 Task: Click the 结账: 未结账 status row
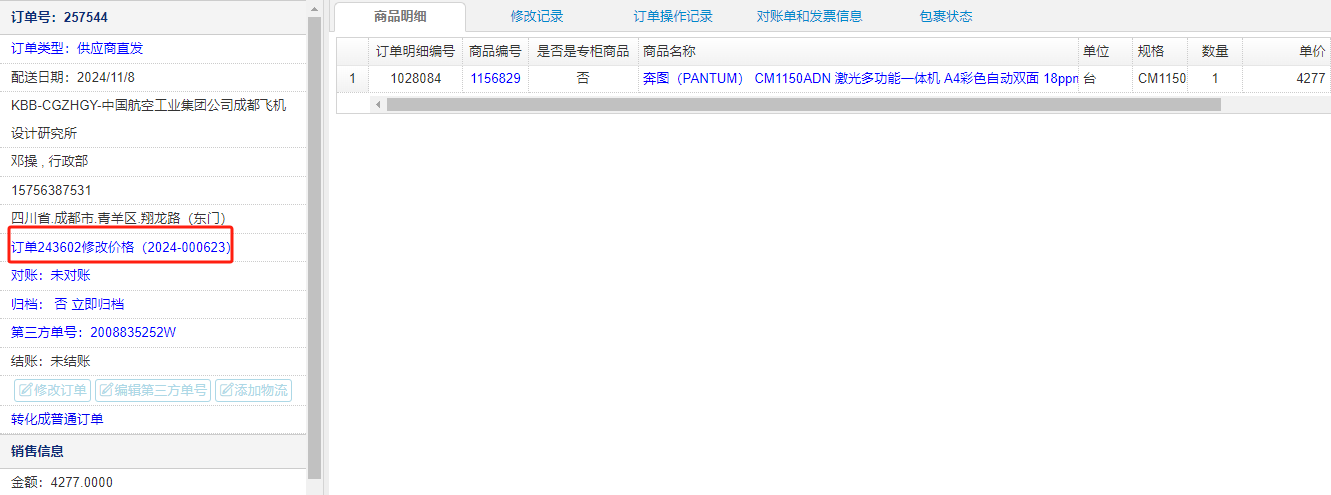153,361
